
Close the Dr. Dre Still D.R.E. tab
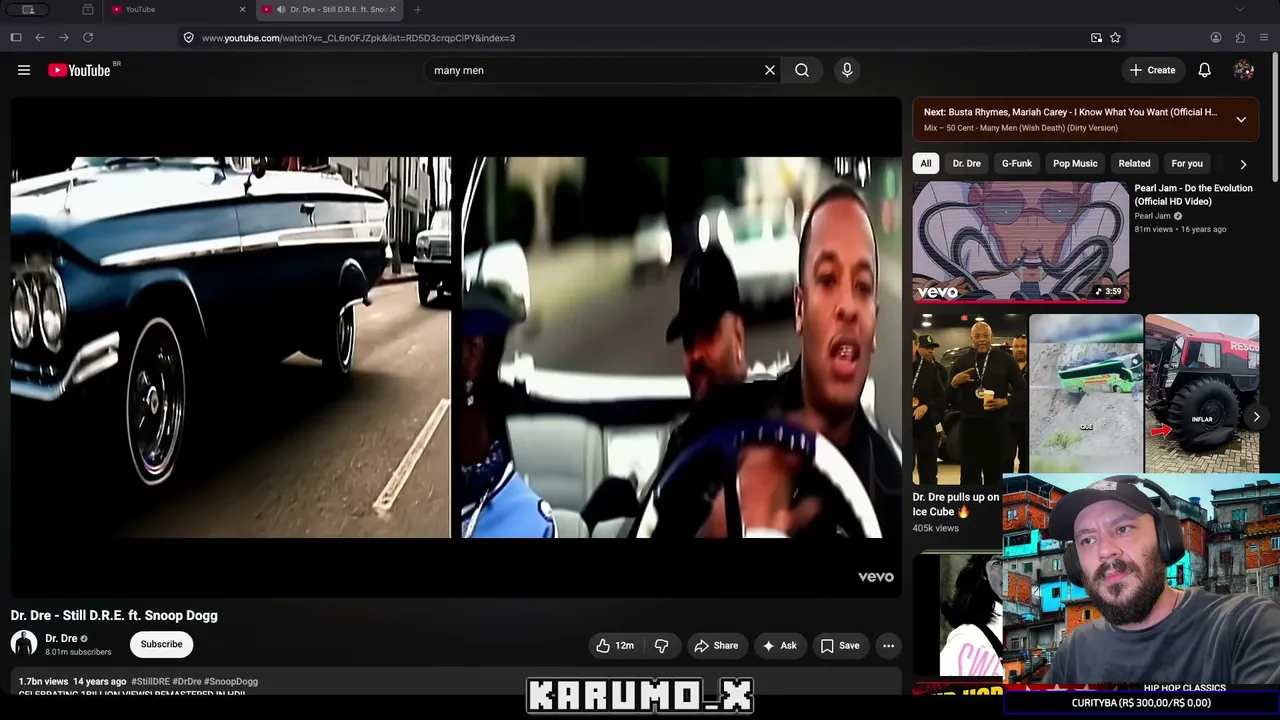click(392, 10)
